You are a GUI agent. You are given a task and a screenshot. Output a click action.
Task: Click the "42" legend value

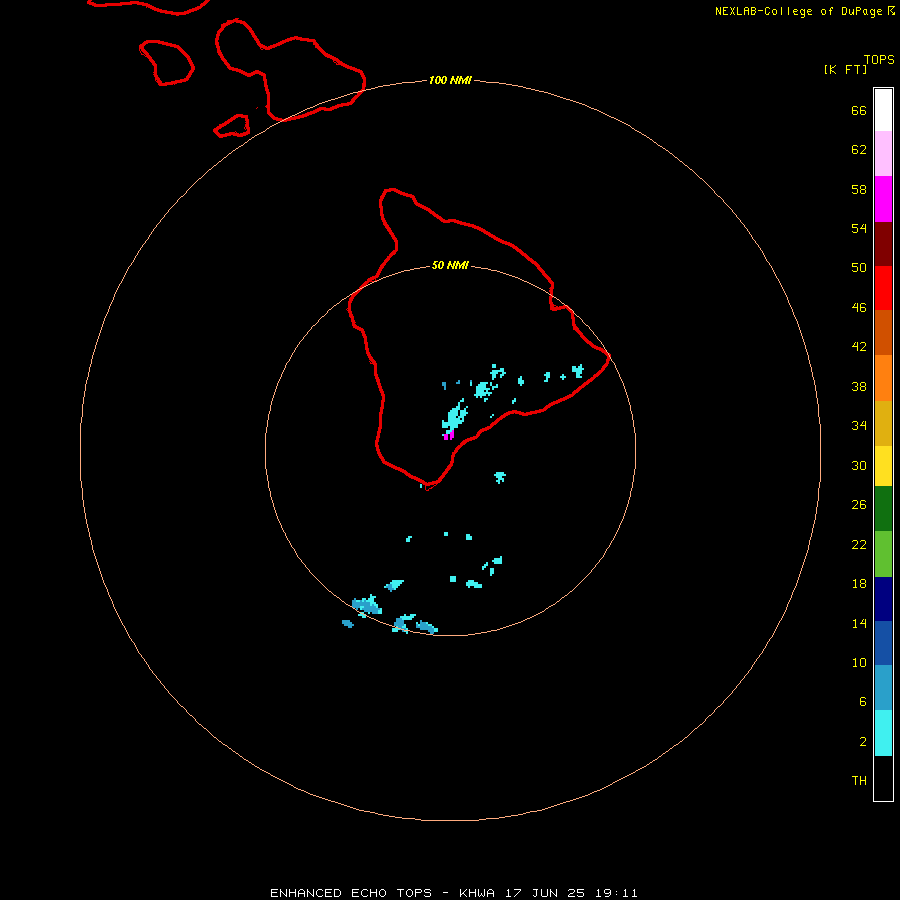pos(859,346)
